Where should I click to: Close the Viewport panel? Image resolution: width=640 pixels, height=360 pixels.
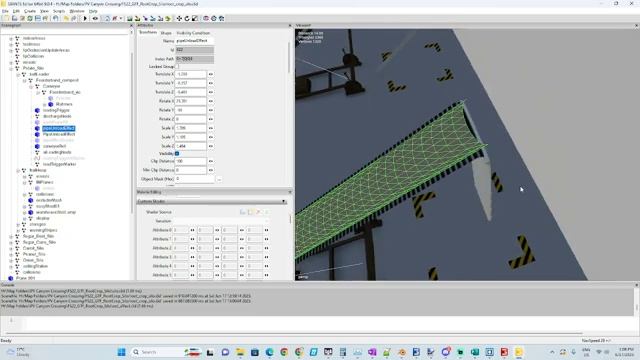pos(636,25)
